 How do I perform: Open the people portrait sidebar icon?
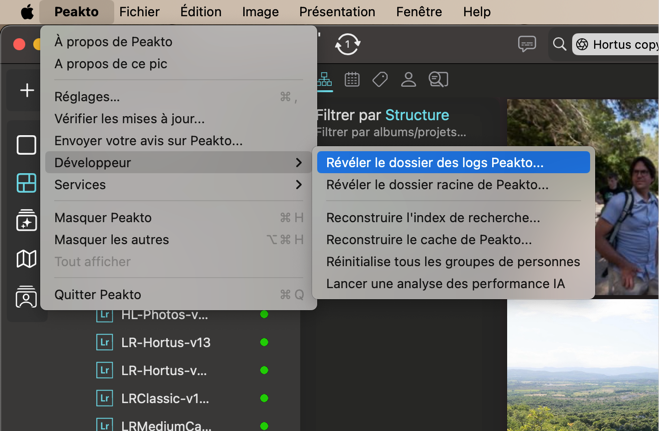pos(26,297)
